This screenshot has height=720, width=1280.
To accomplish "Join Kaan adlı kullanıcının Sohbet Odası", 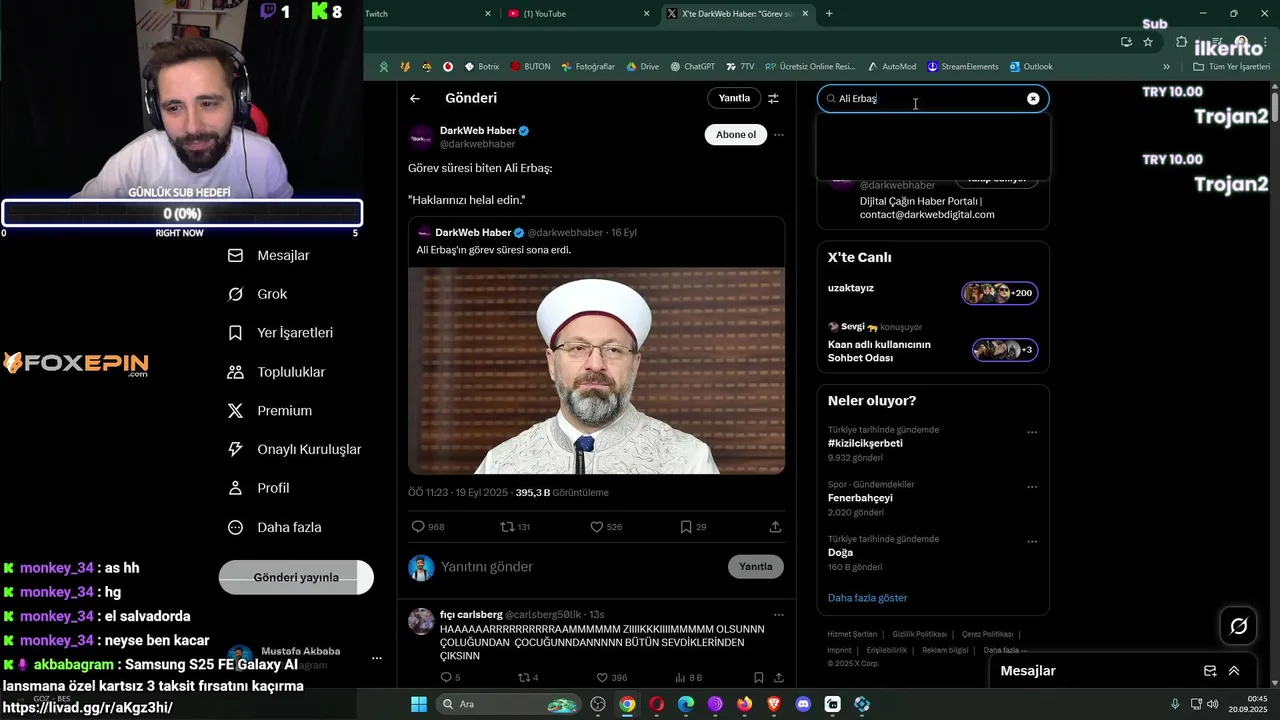I will coord(879,351).
